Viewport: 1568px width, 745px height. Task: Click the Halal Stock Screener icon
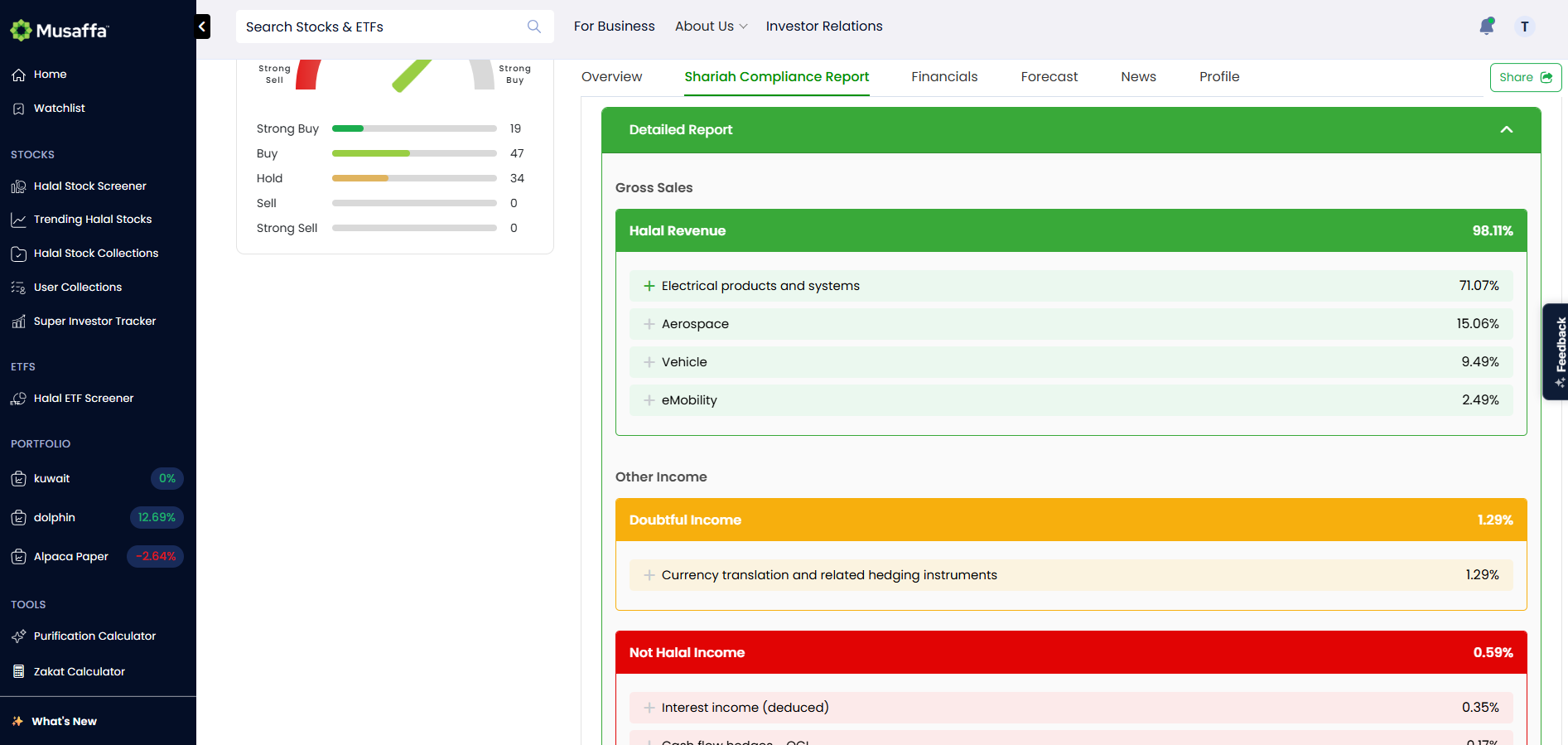(x=18, y=186)
